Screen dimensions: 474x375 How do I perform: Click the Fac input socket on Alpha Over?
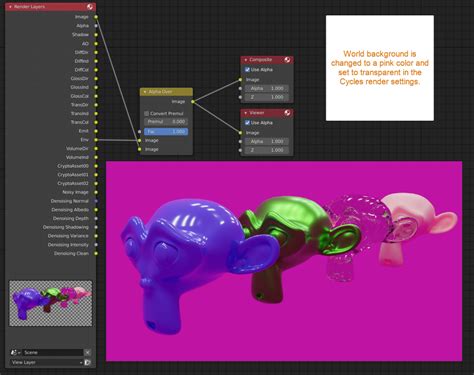(x=140, y=132)
